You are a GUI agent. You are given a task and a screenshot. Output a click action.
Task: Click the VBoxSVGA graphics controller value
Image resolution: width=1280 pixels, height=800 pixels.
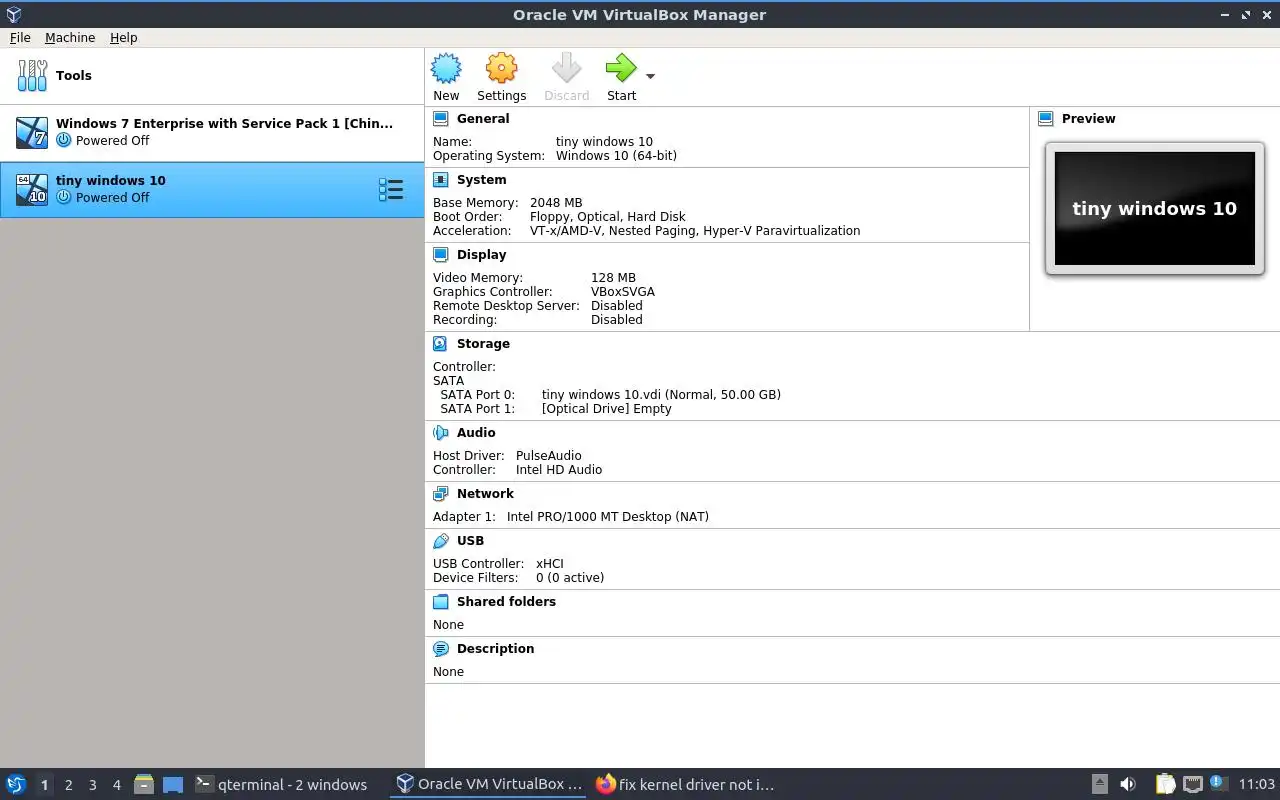[x=622, y=292]
